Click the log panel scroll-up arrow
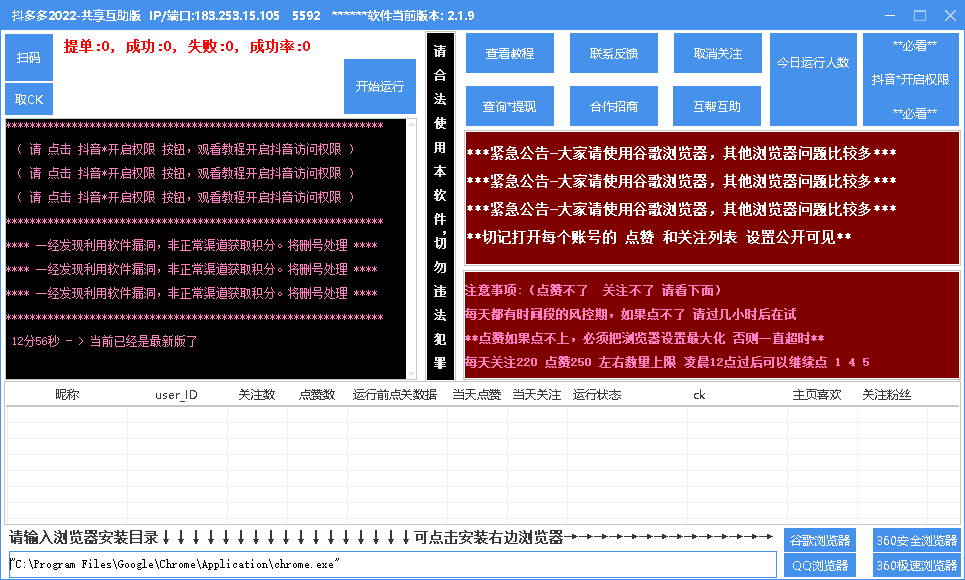This screenshot has width=965, height=580. coord(412,124)
